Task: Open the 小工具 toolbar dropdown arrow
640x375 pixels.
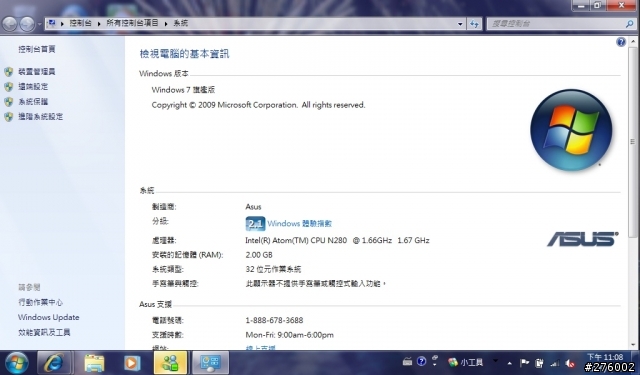Action: coord(495,361)
